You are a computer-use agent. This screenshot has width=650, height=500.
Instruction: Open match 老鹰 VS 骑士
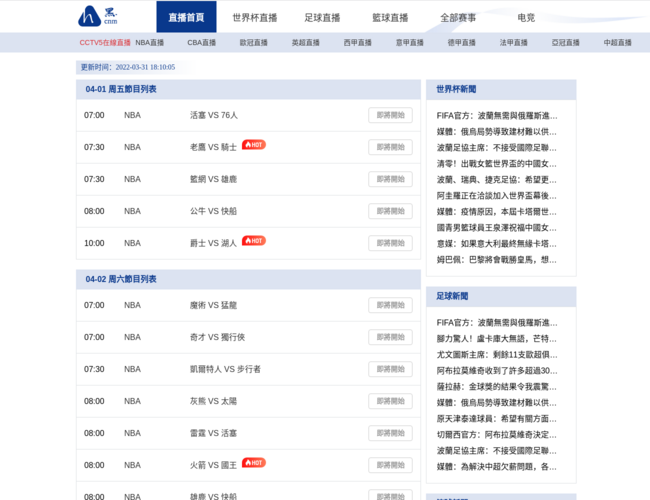(x=213, y=147)
